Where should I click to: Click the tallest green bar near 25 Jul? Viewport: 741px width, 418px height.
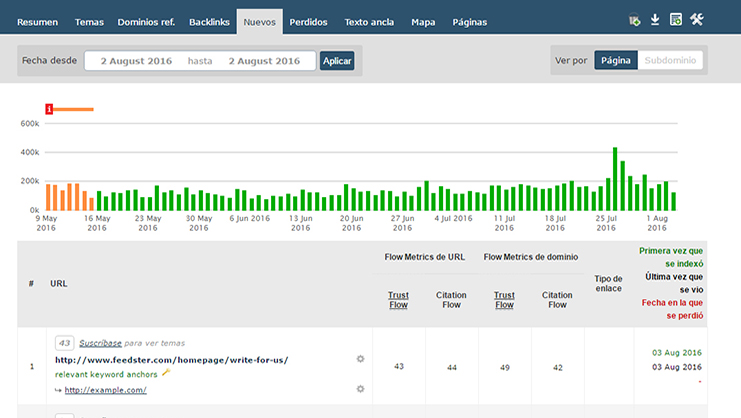coord(615,179)
